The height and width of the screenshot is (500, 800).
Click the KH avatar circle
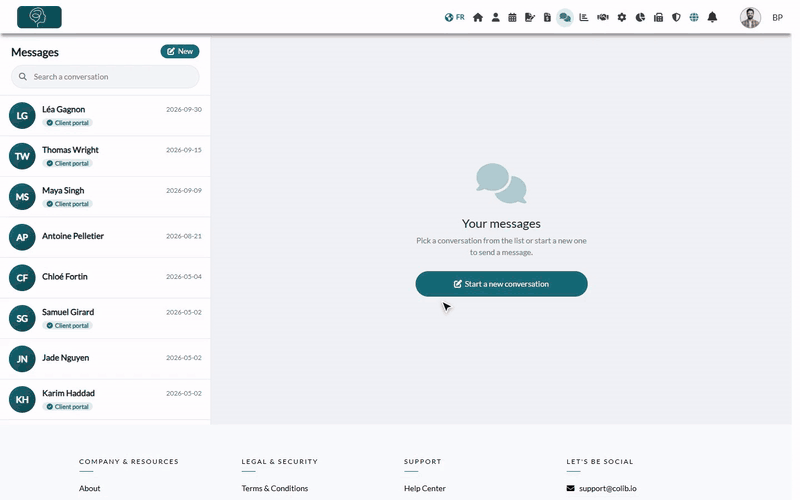(22, 399)
